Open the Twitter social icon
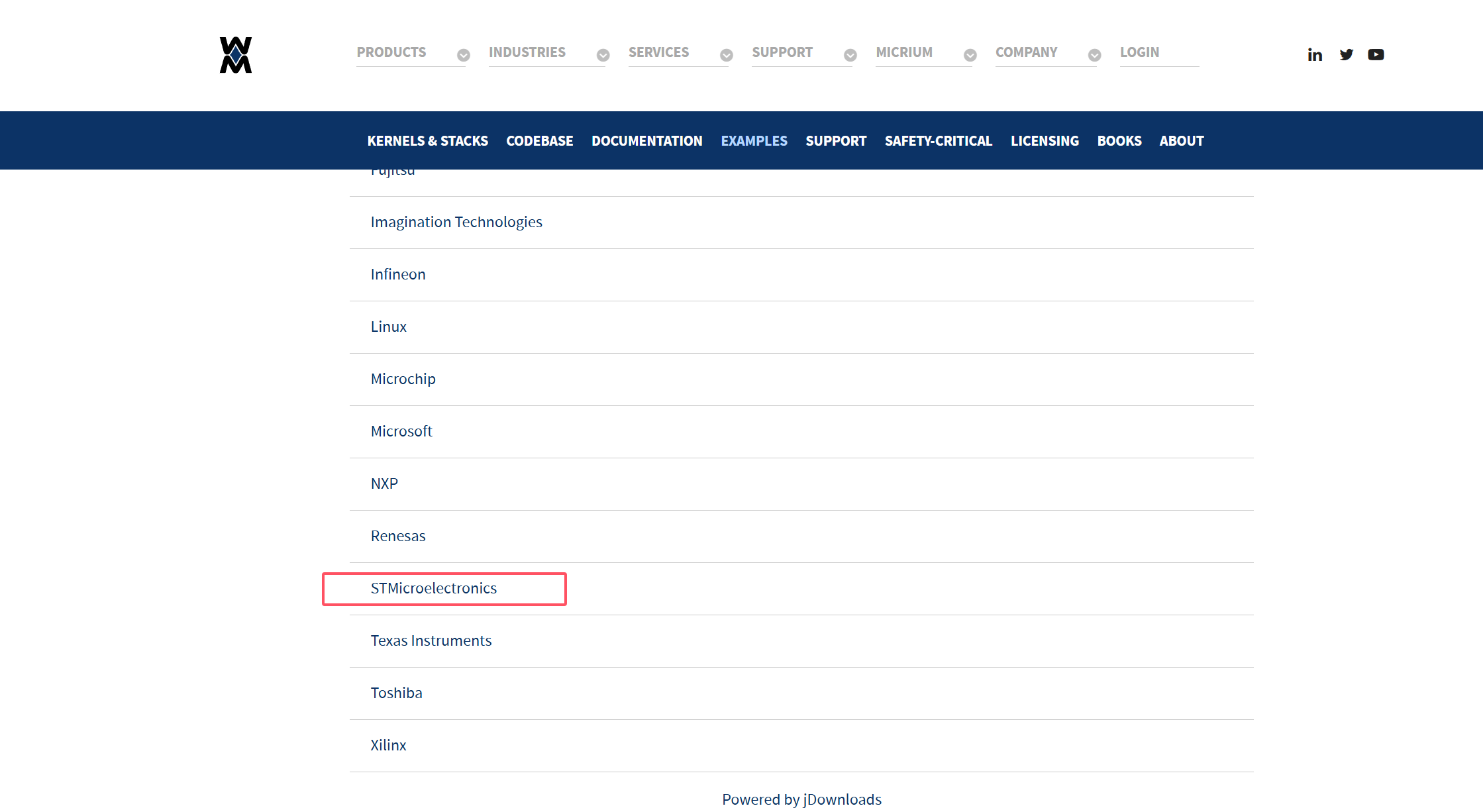 pyautogui.click(x=1346, y=55)
